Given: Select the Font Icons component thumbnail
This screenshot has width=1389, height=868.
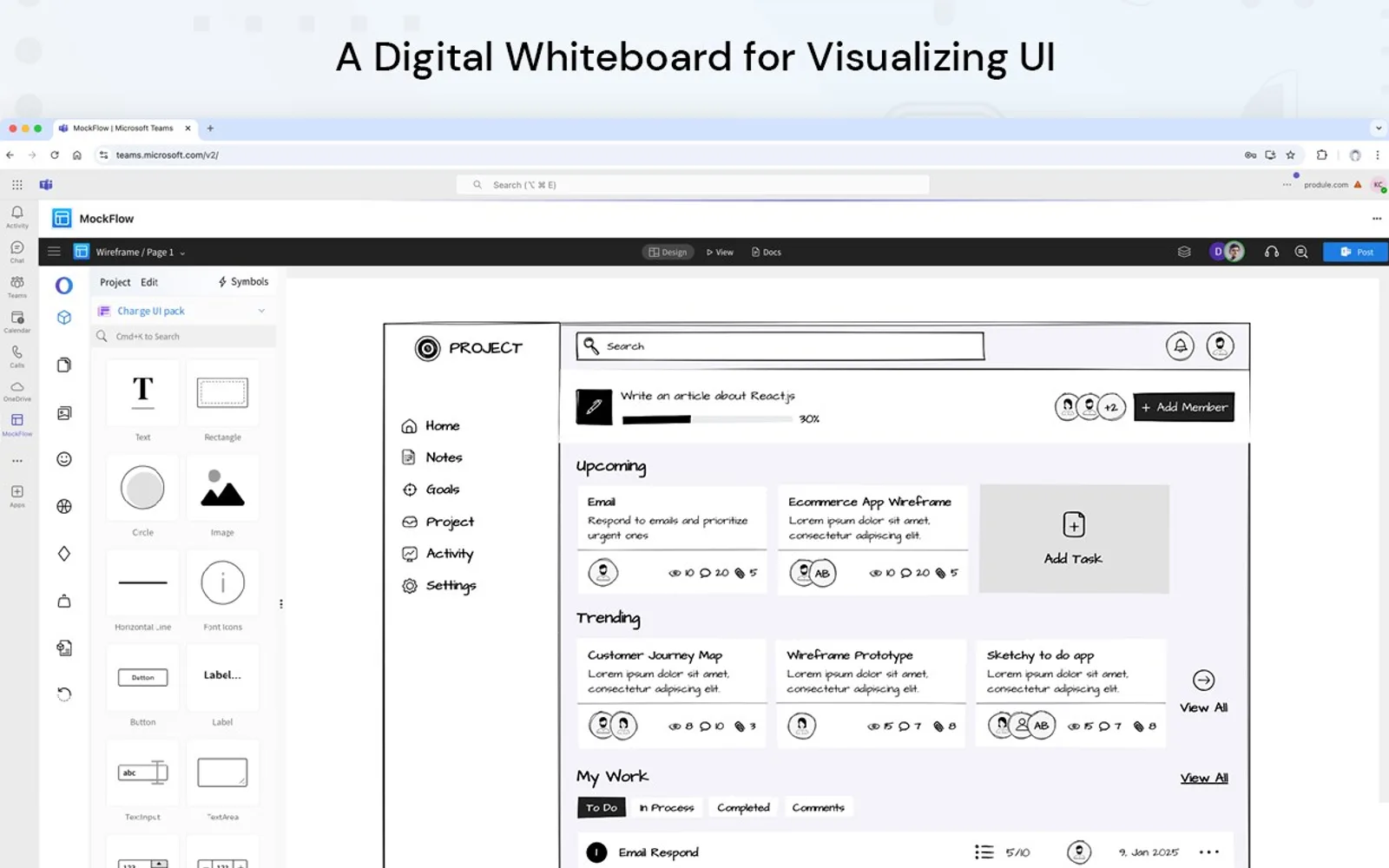Looking at the screenshot, I should (222, 582).
